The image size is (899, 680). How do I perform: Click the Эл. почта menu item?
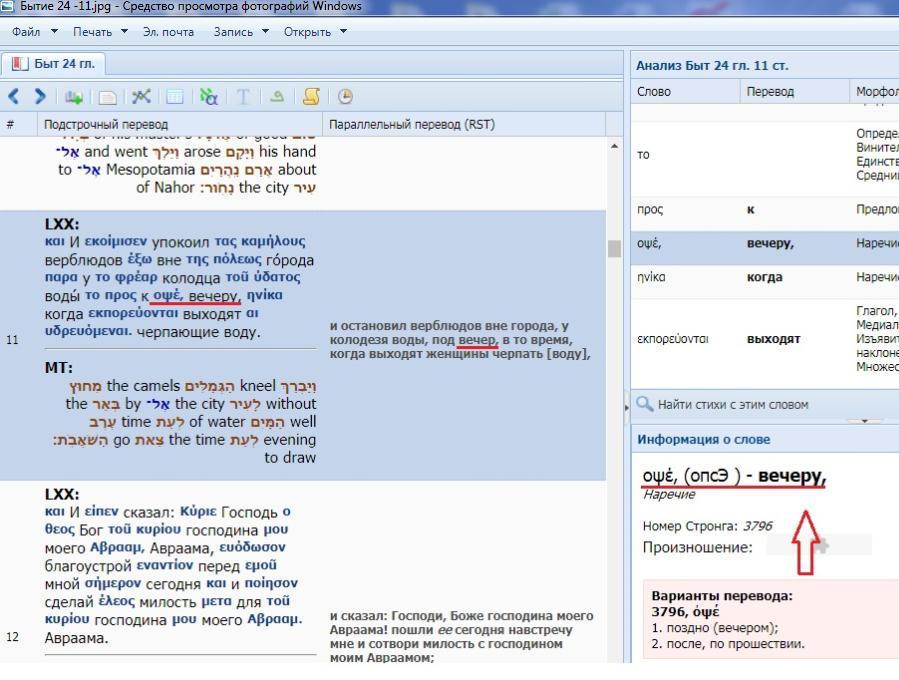click(168, 32)
